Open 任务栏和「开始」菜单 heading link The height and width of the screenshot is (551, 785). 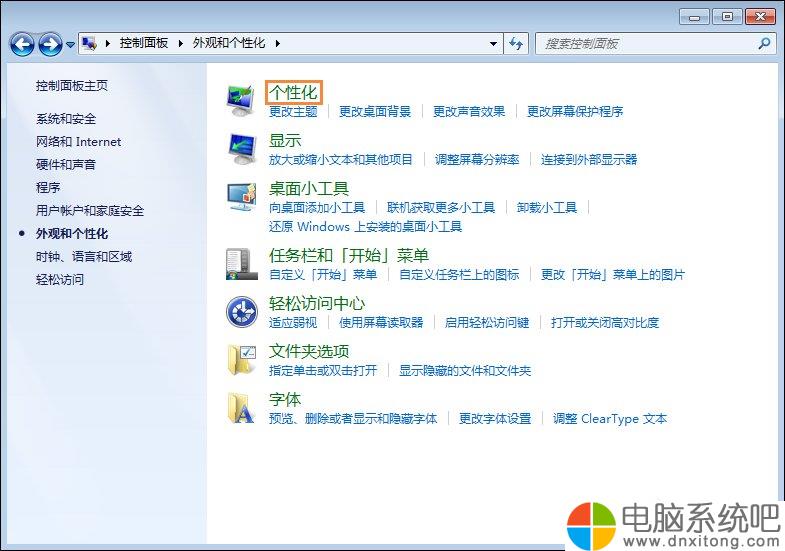click(x=349, y=255)
